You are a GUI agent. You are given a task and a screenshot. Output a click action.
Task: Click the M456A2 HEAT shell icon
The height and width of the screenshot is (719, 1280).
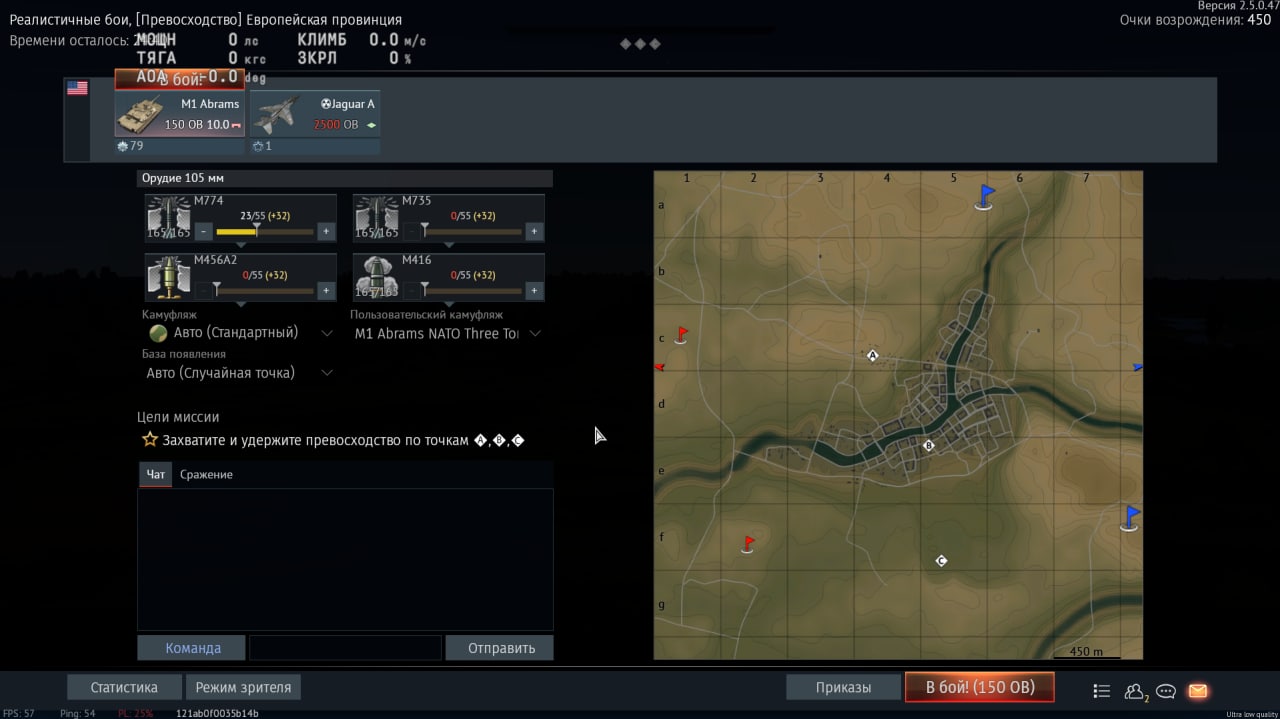point(169,277)
